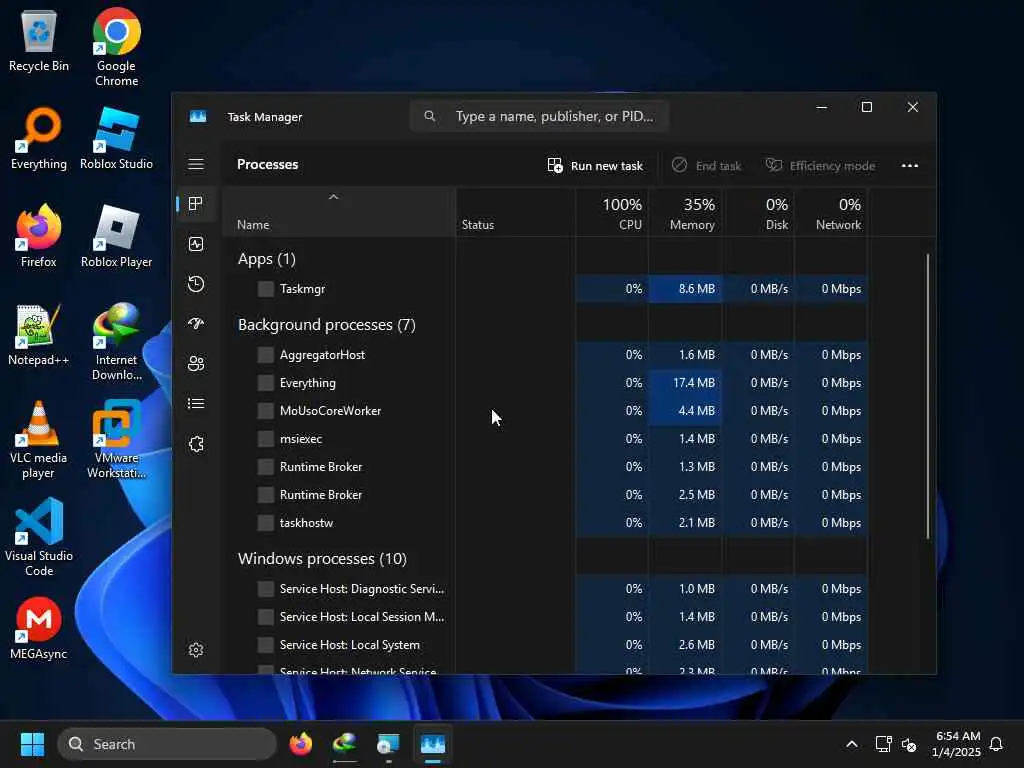Select Roblox Studio desktop icon
The width and height of the screenshot is (1024, 768).
[x=116, y=138]
